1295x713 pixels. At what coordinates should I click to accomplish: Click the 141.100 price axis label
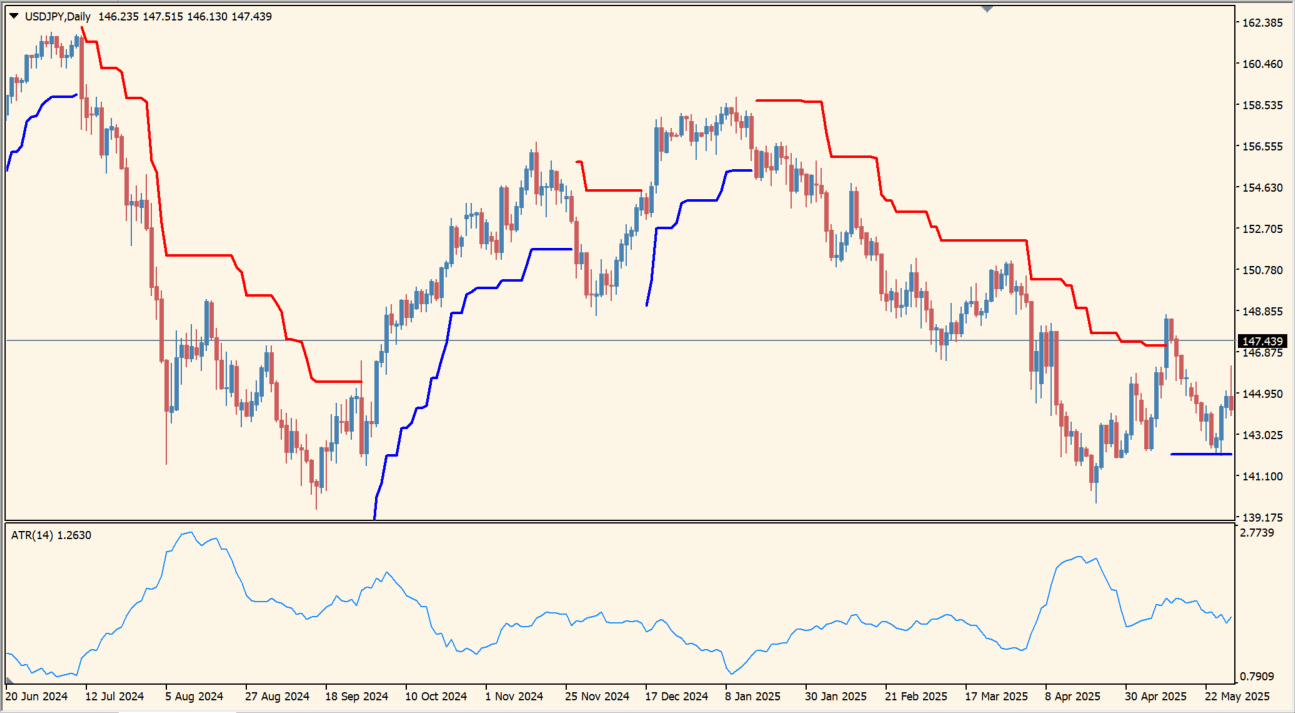coord(1262,476)
